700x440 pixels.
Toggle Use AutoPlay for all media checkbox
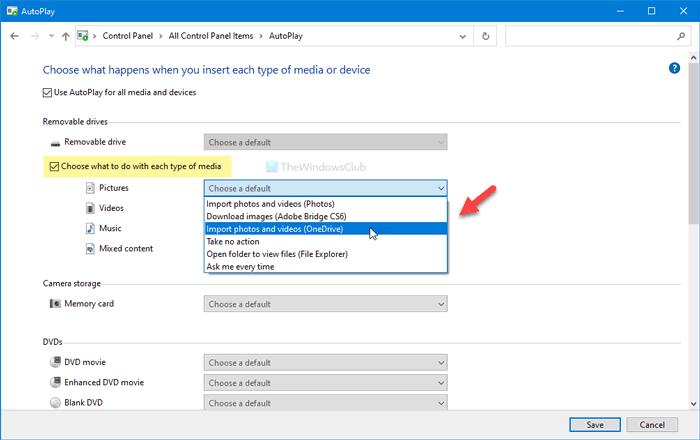click(x=48, y=93)
